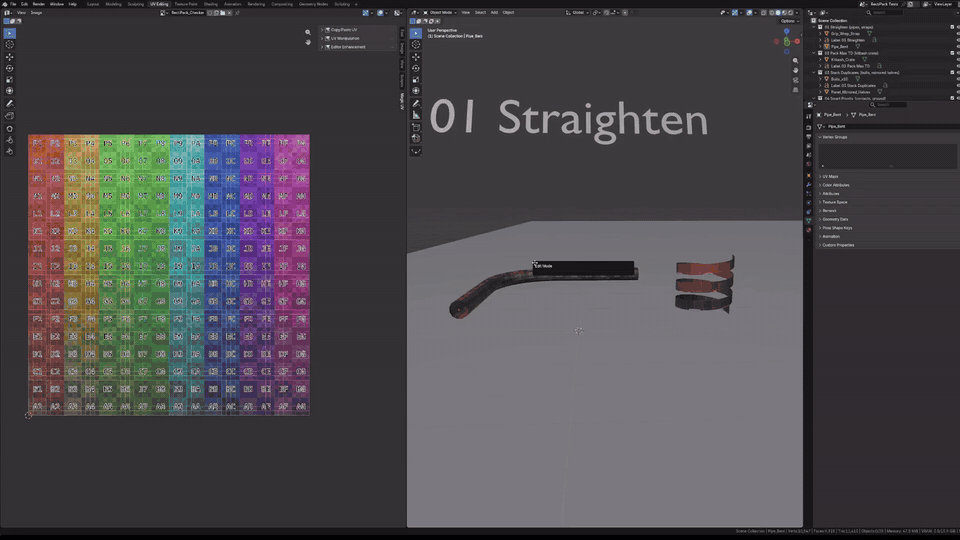Select the 3D viewport Select Box tool
960x540 pixels.
tap(416, 33)
